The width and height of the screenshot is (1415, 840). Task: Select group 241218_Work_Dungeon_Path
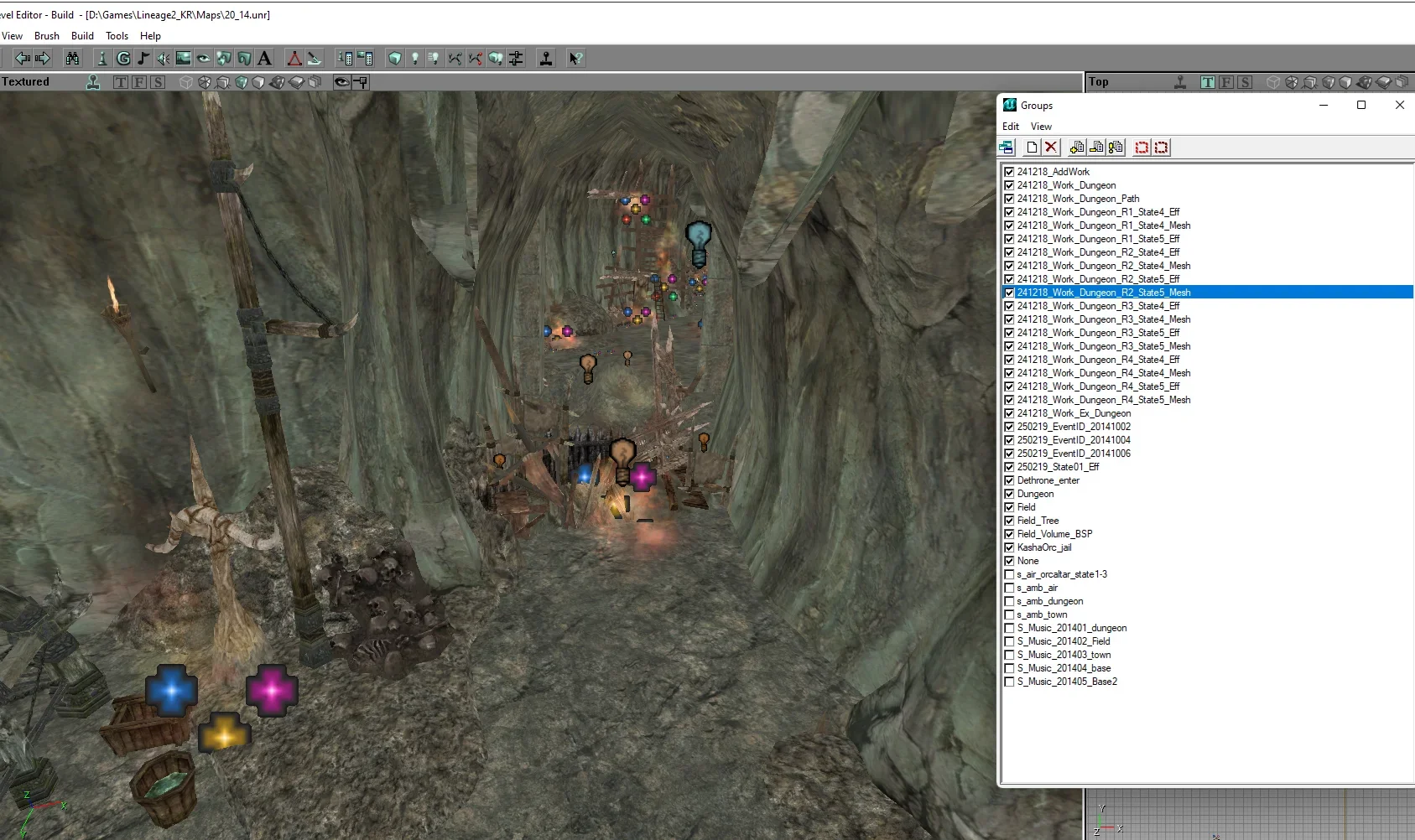[x=1078, y=199]
